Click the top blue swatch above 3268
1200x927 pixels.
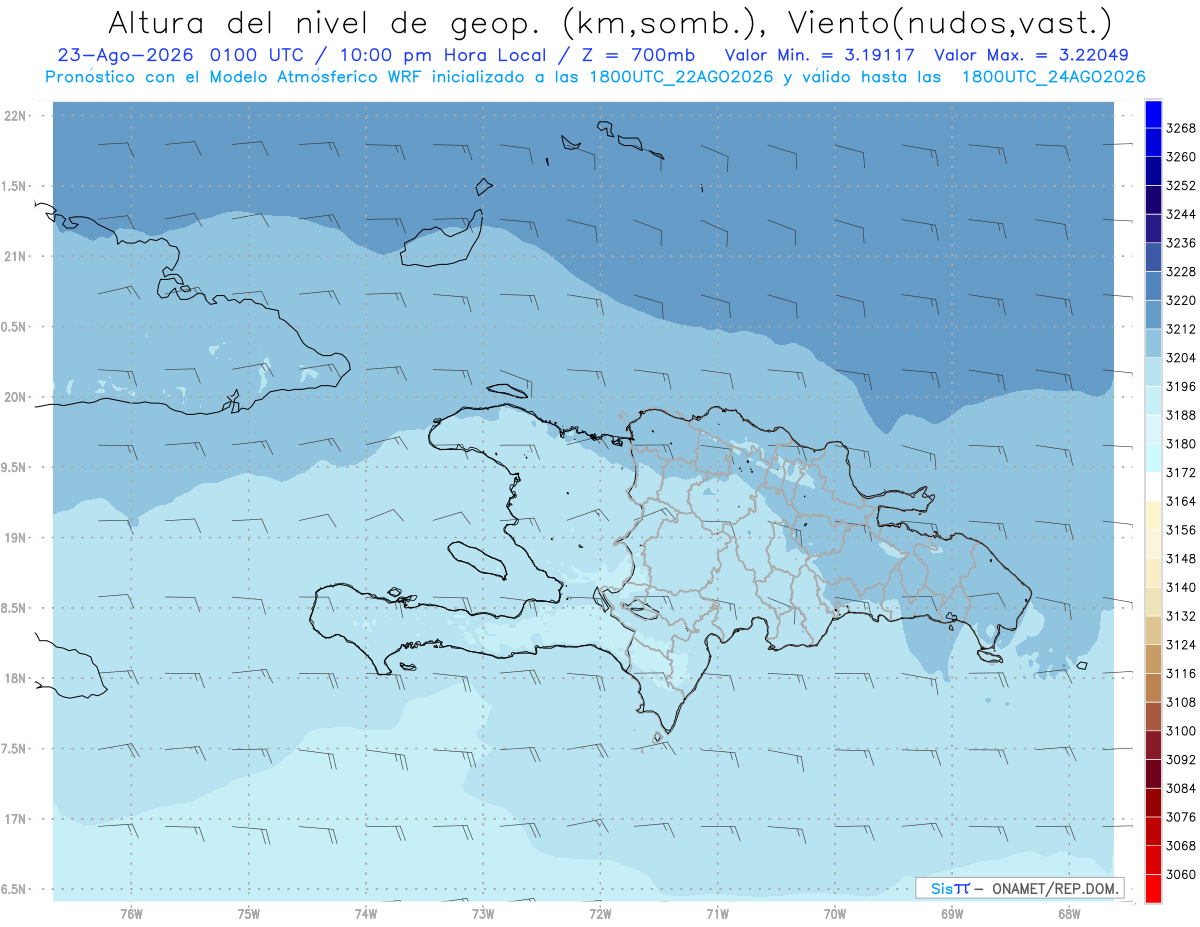[1152, 113]
